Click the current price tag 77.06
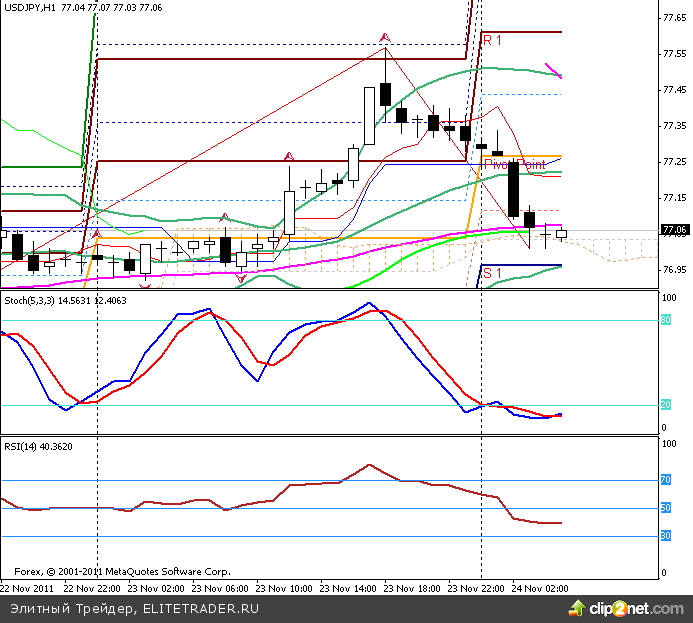This screenshot has height=623, width=693. click(x=675, y=230)
